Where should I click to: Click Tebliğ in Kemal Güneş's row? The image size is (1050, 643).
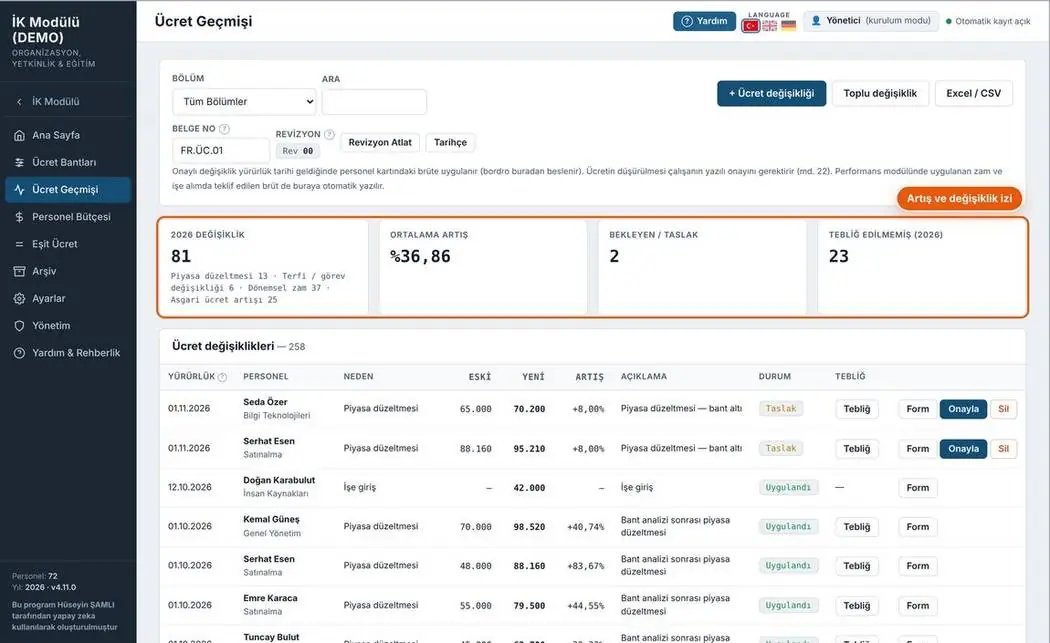856,527
